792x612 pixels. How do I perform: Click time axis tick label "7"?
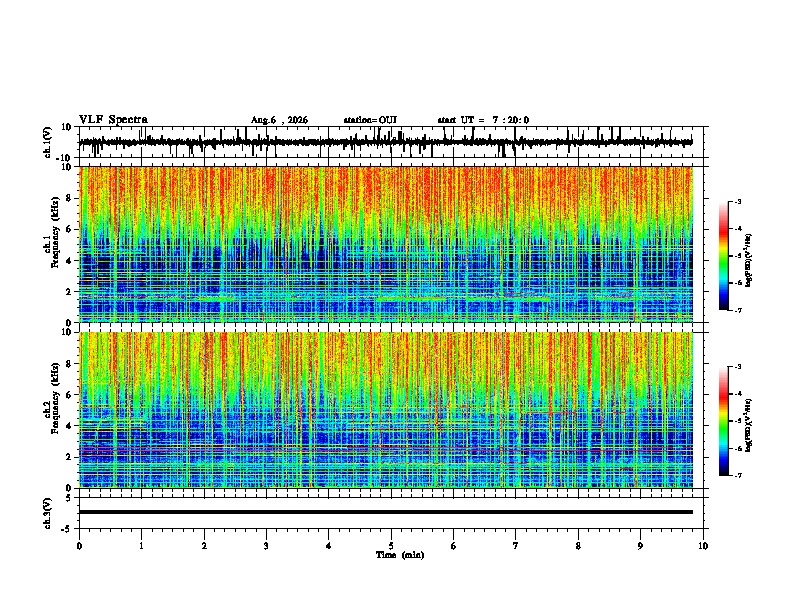[516, 545]
